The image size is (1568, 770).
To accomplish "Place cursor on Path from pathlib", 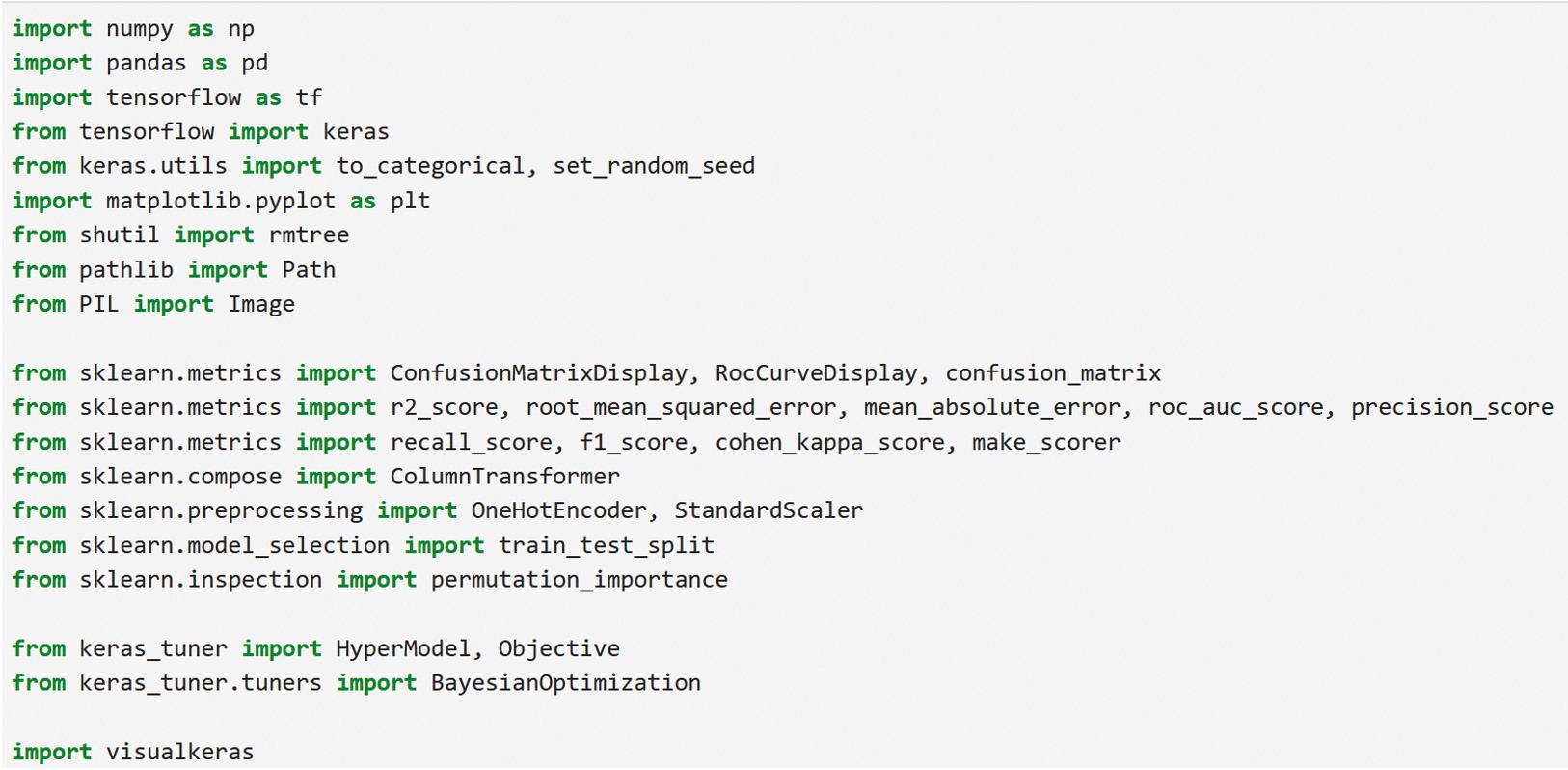I will 309,270.
